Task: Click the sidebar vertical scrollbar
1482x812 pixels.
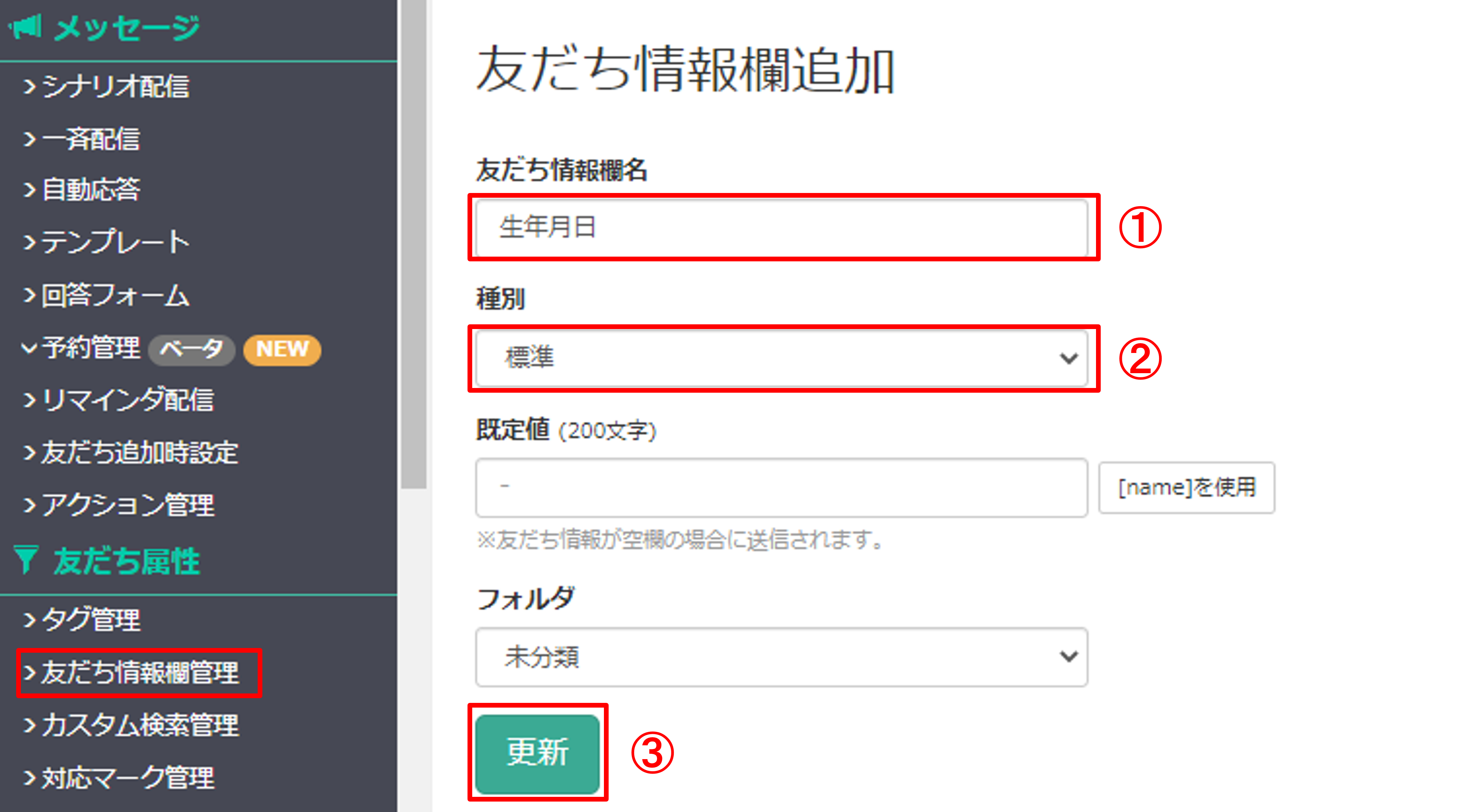Action: 413,241
